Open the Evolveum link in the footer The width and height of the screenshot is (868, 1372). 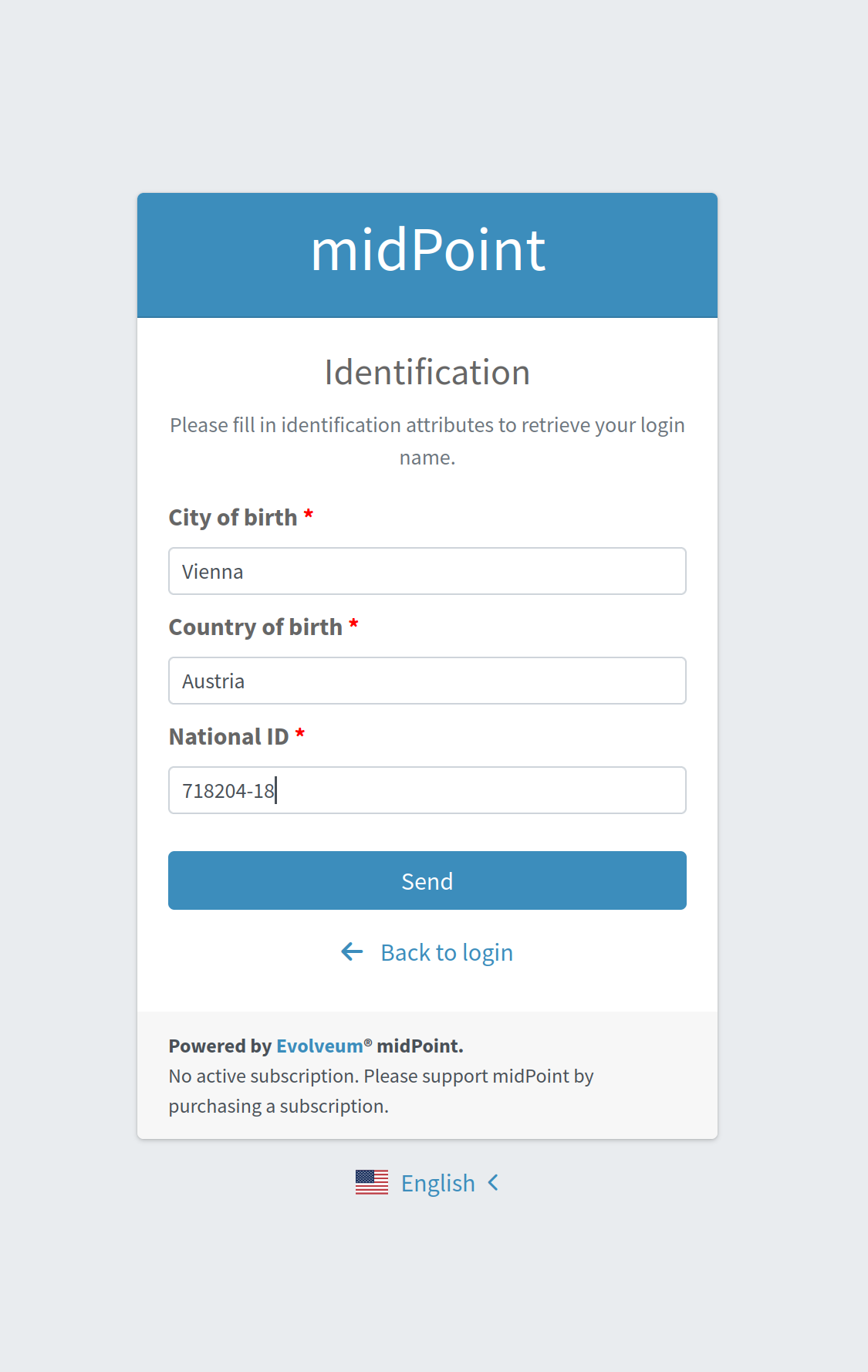click(x=319, y=1046)
